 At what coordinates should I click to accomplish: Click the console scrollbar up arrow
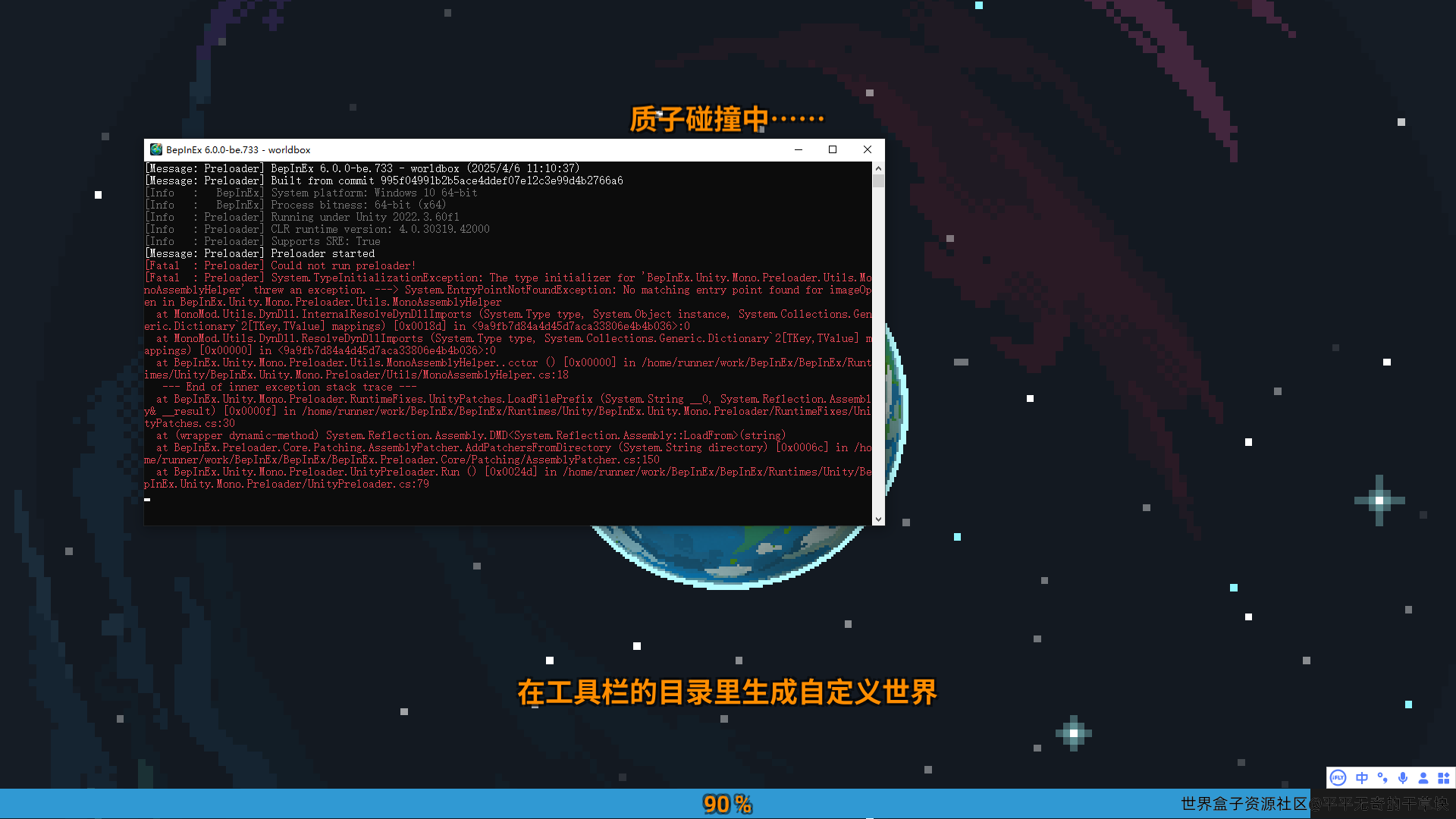[x=878, y=168]
